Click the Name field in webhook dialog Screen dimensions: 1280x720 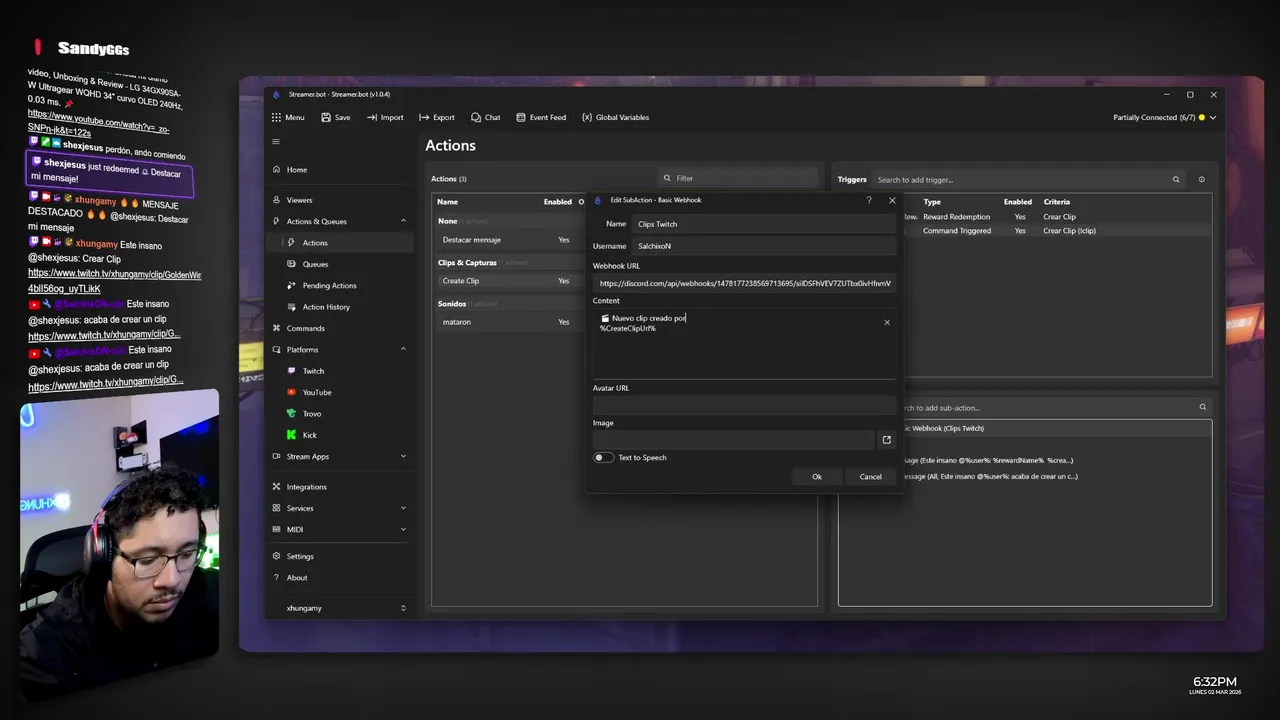[763, 224]
